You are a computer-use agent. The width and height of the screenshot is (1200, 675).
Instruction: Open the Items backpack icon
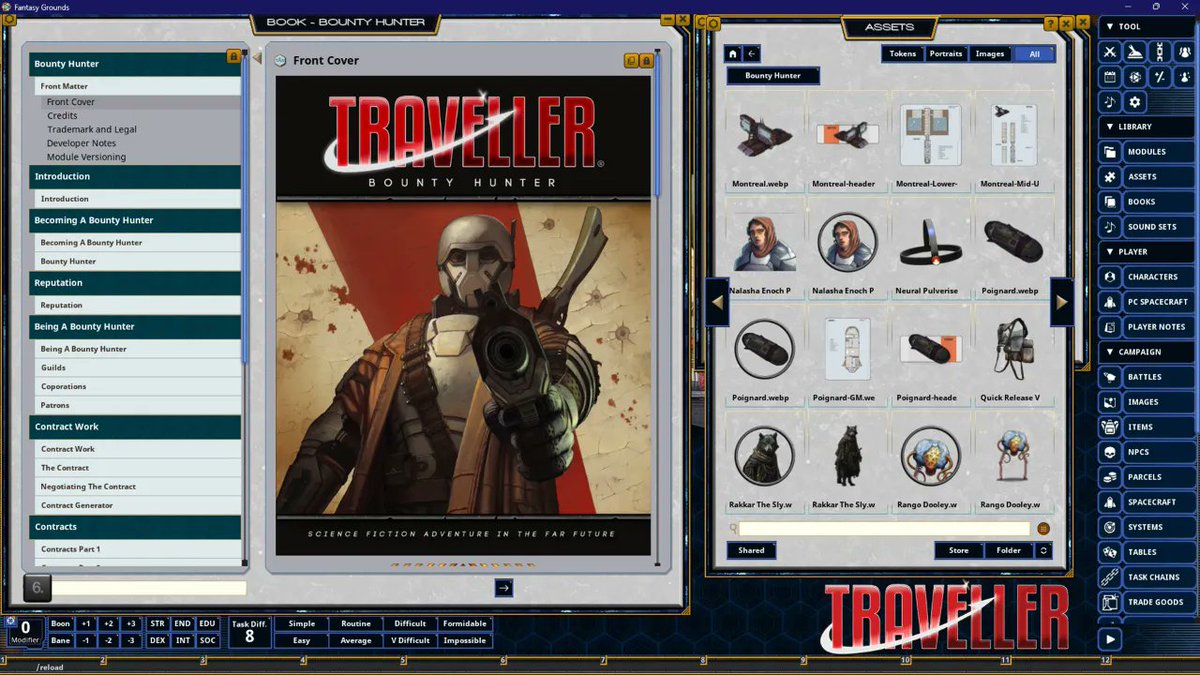pos(1109,427)
